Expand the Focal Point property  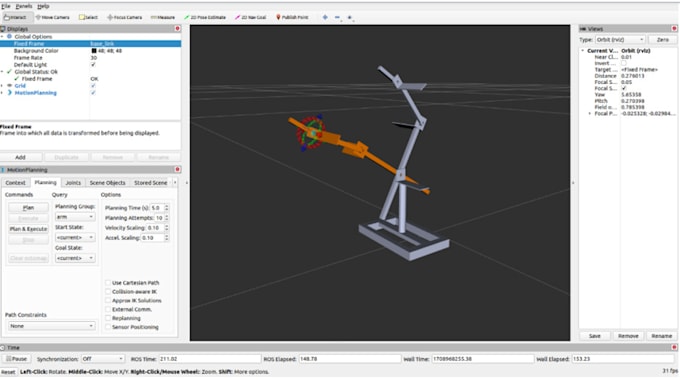pos(589,114)
